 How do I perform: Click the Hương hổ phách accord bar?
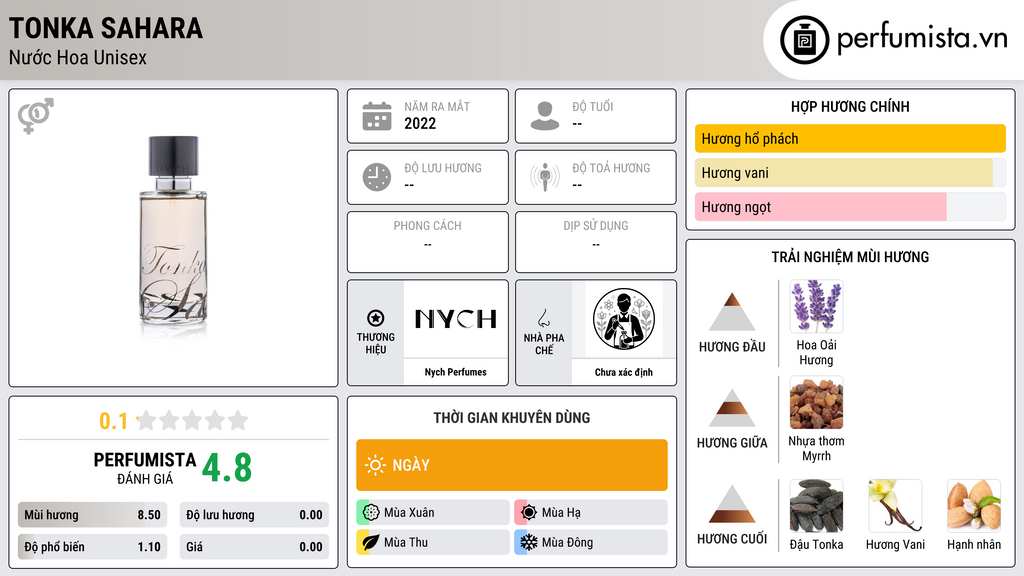click(850, 138)
